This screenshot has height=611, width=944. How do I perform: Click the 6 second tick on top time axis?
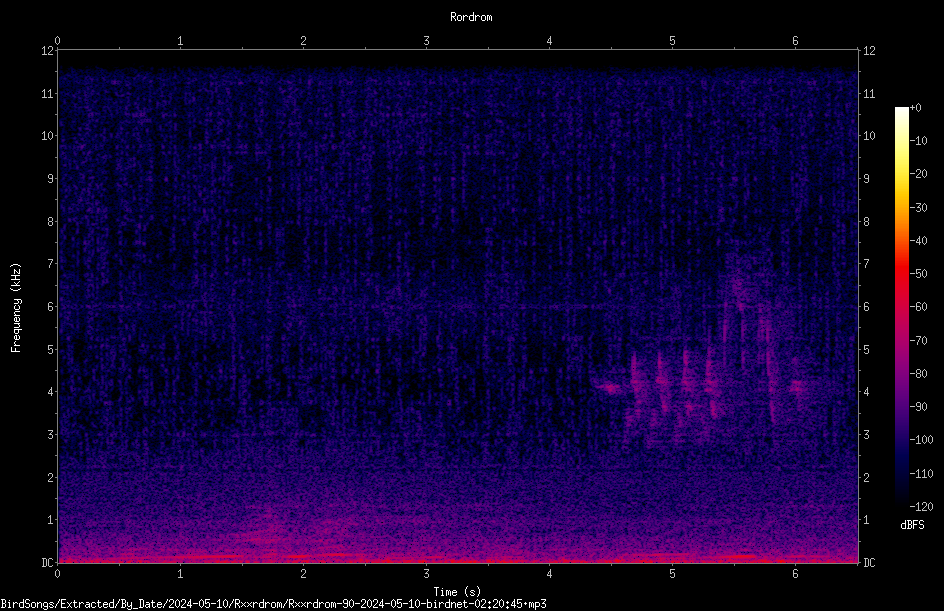795,41
